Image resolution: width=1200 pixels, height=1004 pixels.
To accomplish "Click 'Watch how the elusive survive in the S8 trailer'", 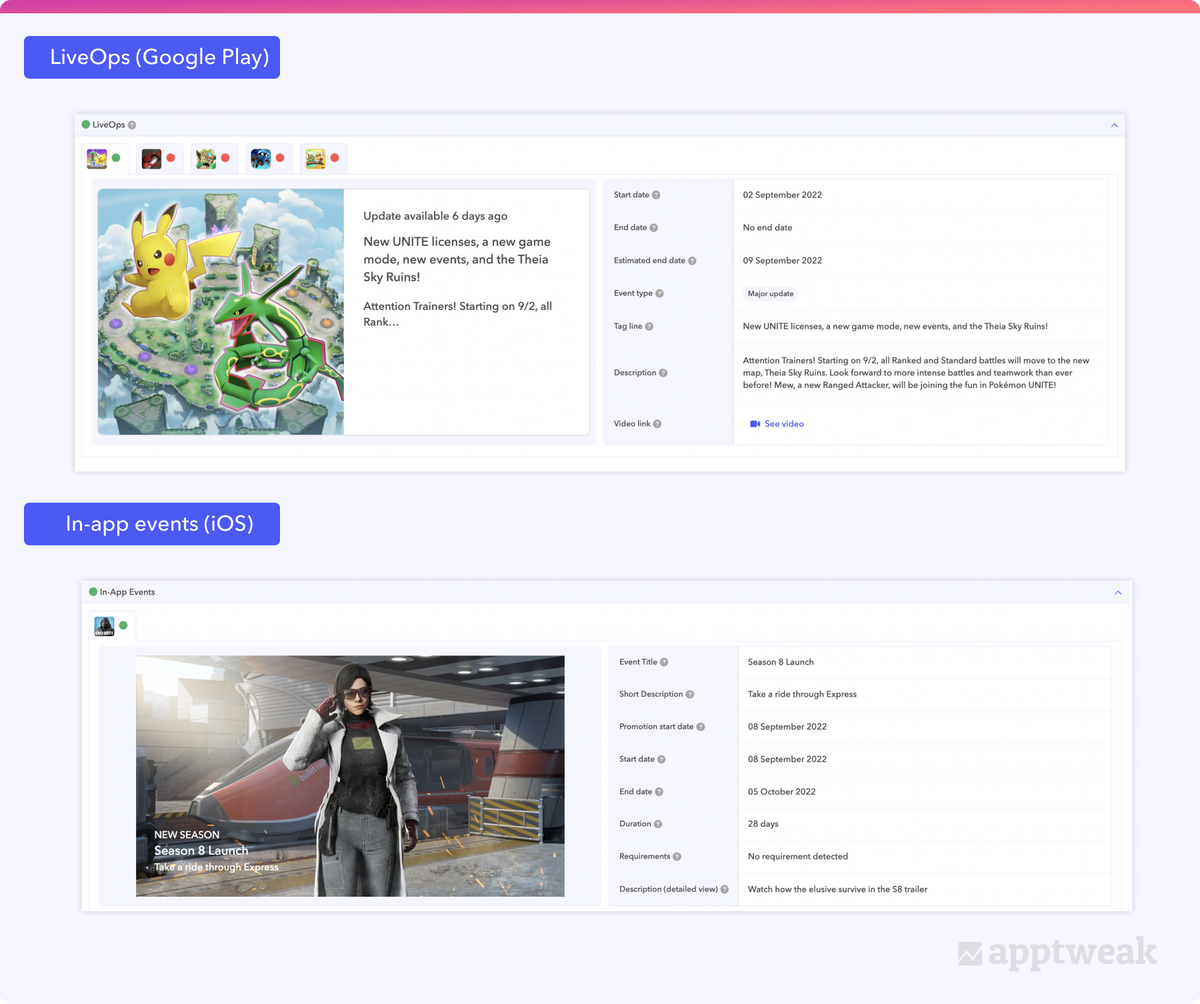I will point(838,889).
